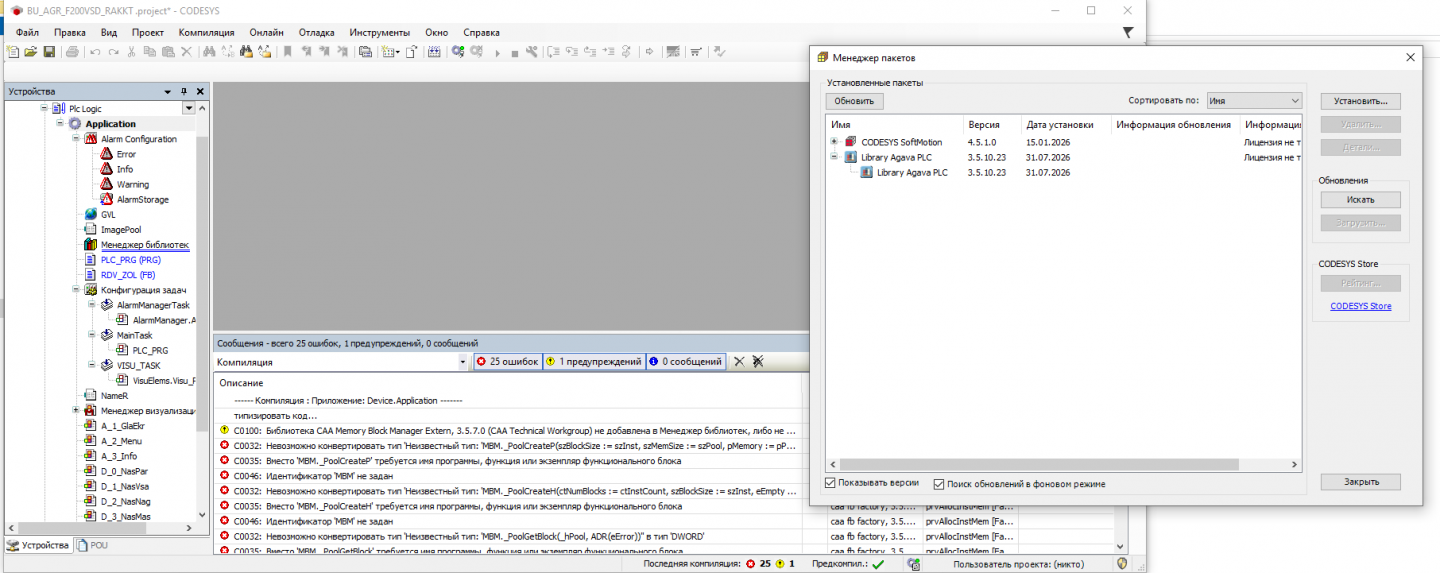The height and width of the screenshot is (573, 1440).
Task: Open the Проект menu
Action: coord(148,32)
